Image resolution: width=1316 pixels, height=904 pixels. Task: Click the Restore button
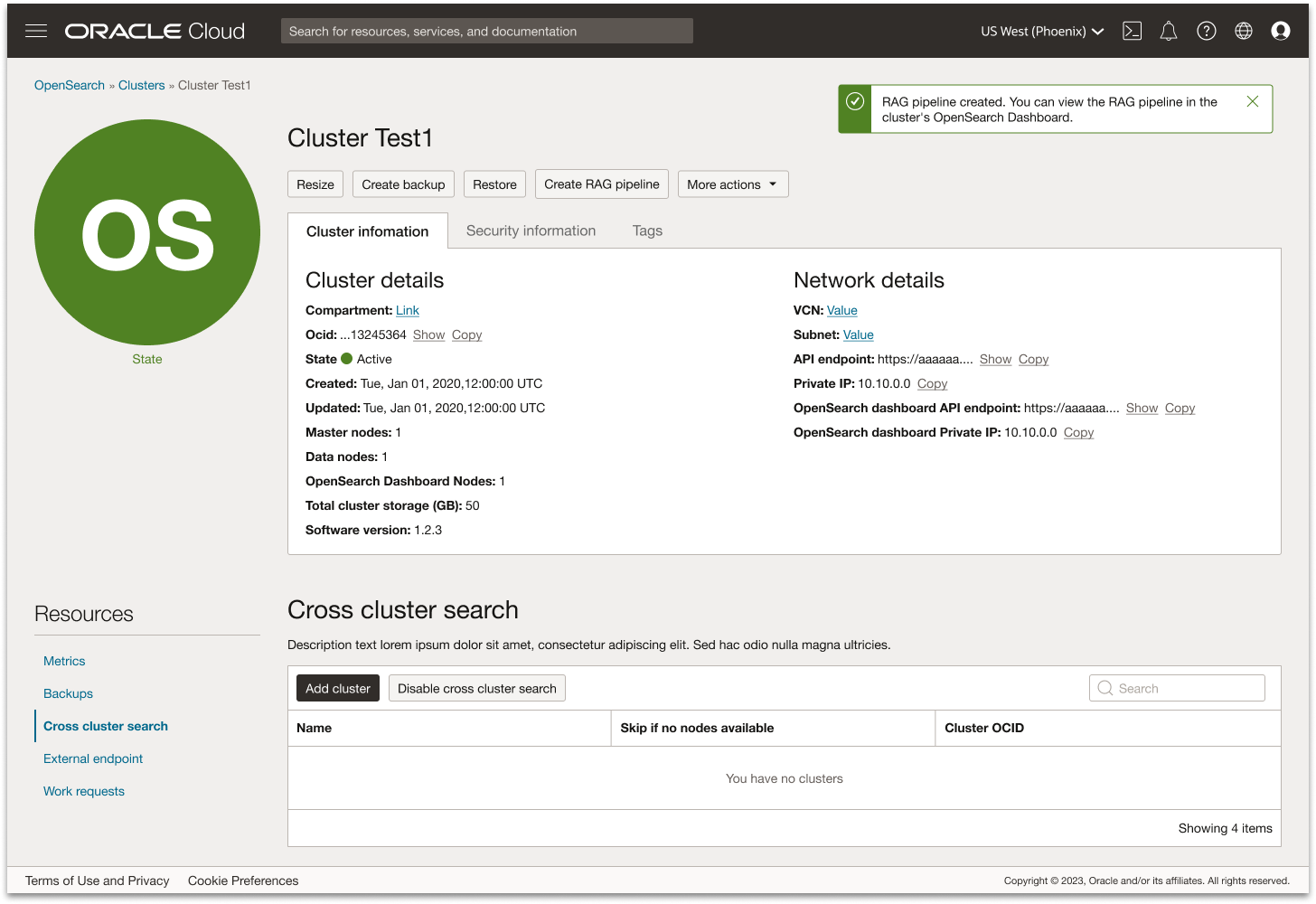click(x=494, y=184)
